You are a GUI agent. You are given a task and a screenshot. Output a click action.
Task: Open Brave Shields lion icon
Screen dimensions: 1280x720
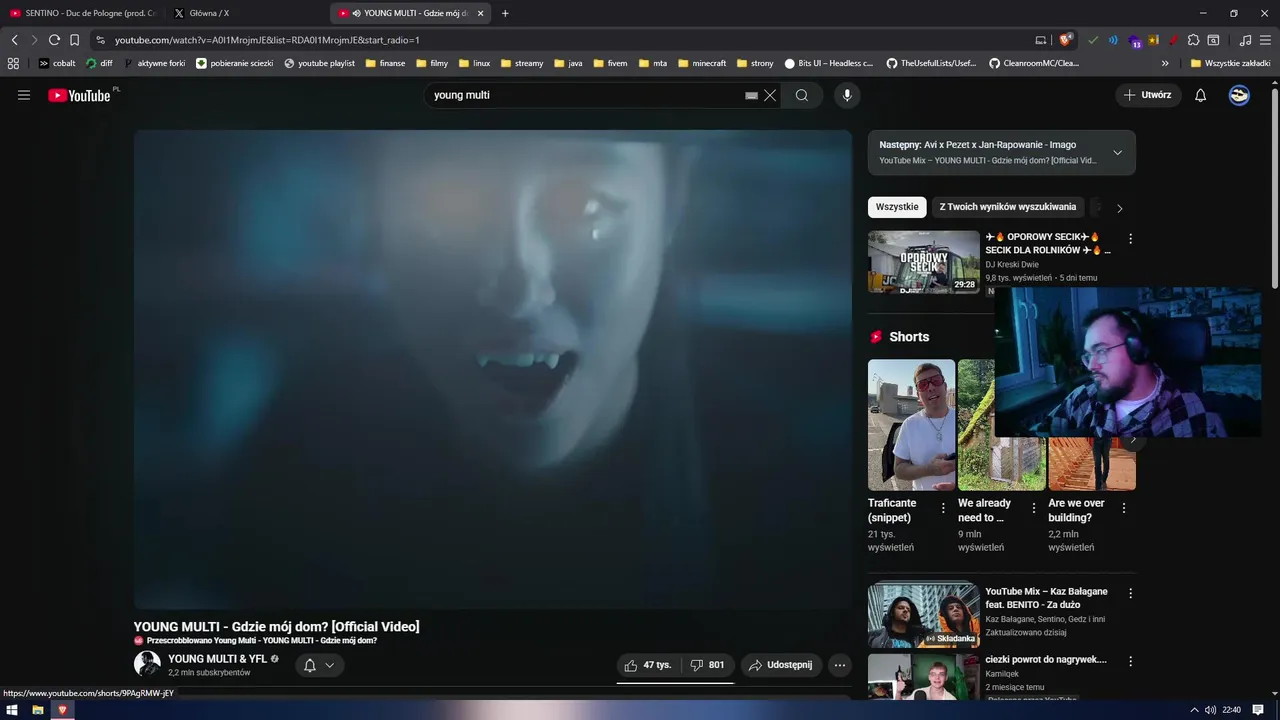(1066, 40)
